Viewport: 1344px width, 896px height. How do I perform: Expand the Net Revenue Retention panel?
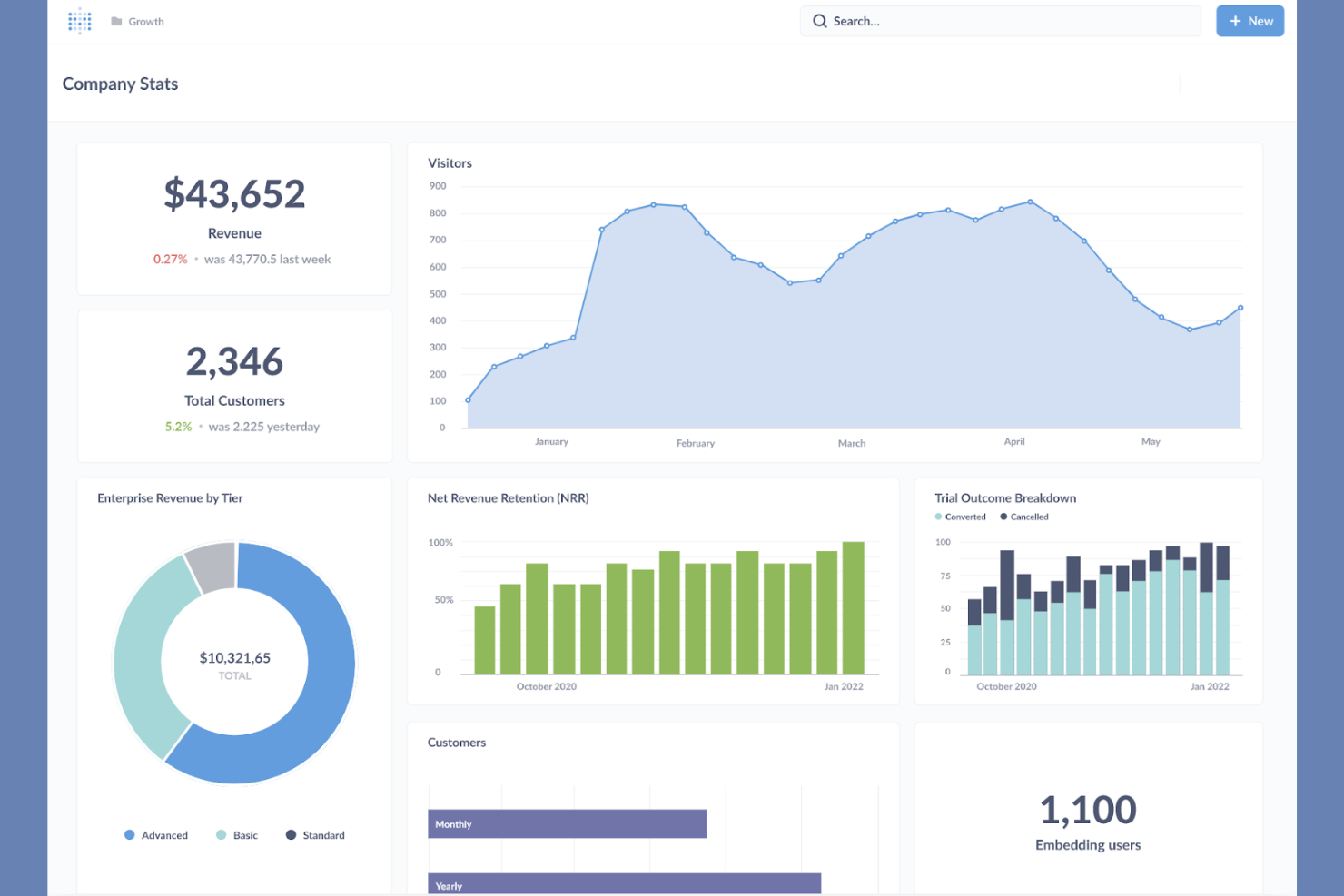click(x=508, y=497)
